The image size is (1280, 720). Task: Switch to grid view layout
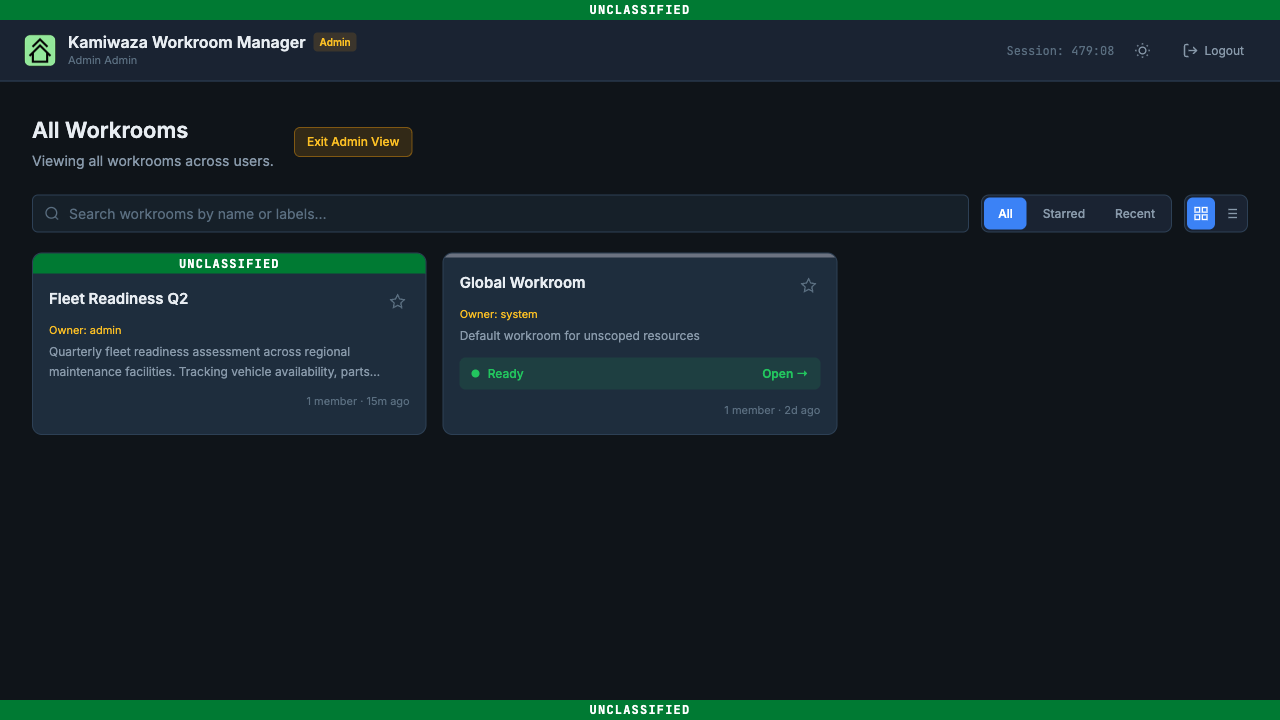pyautogui.click(x=1201, y=213)
